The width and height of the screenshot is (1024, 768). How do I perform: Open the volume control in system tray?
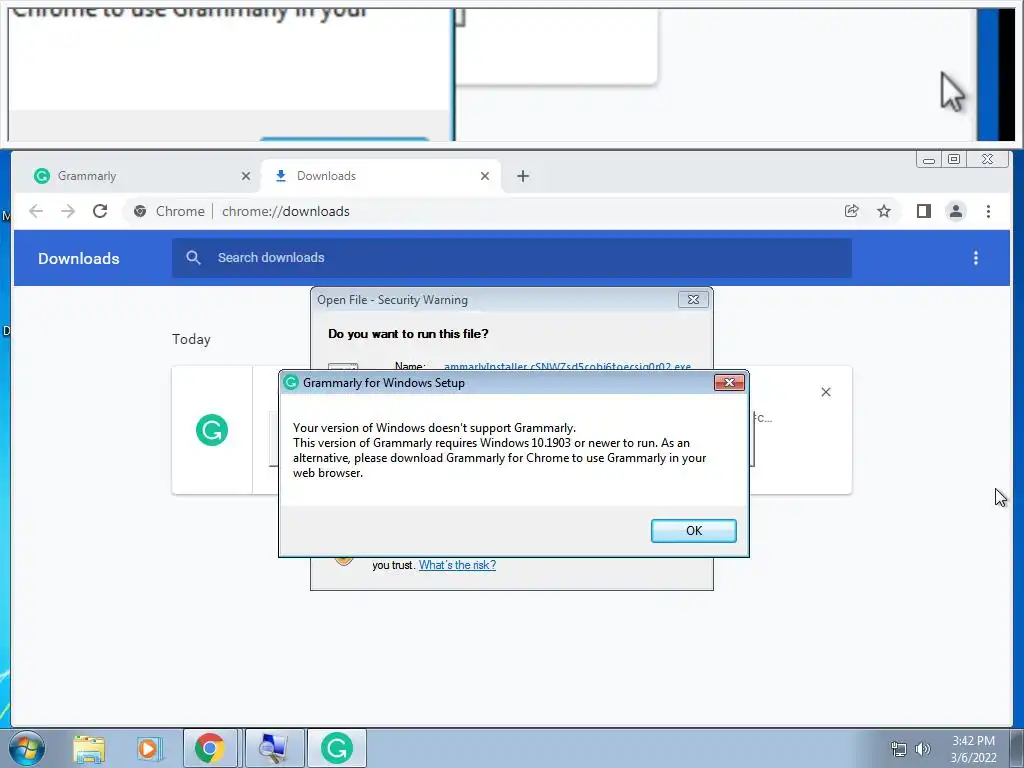(923, 748)
